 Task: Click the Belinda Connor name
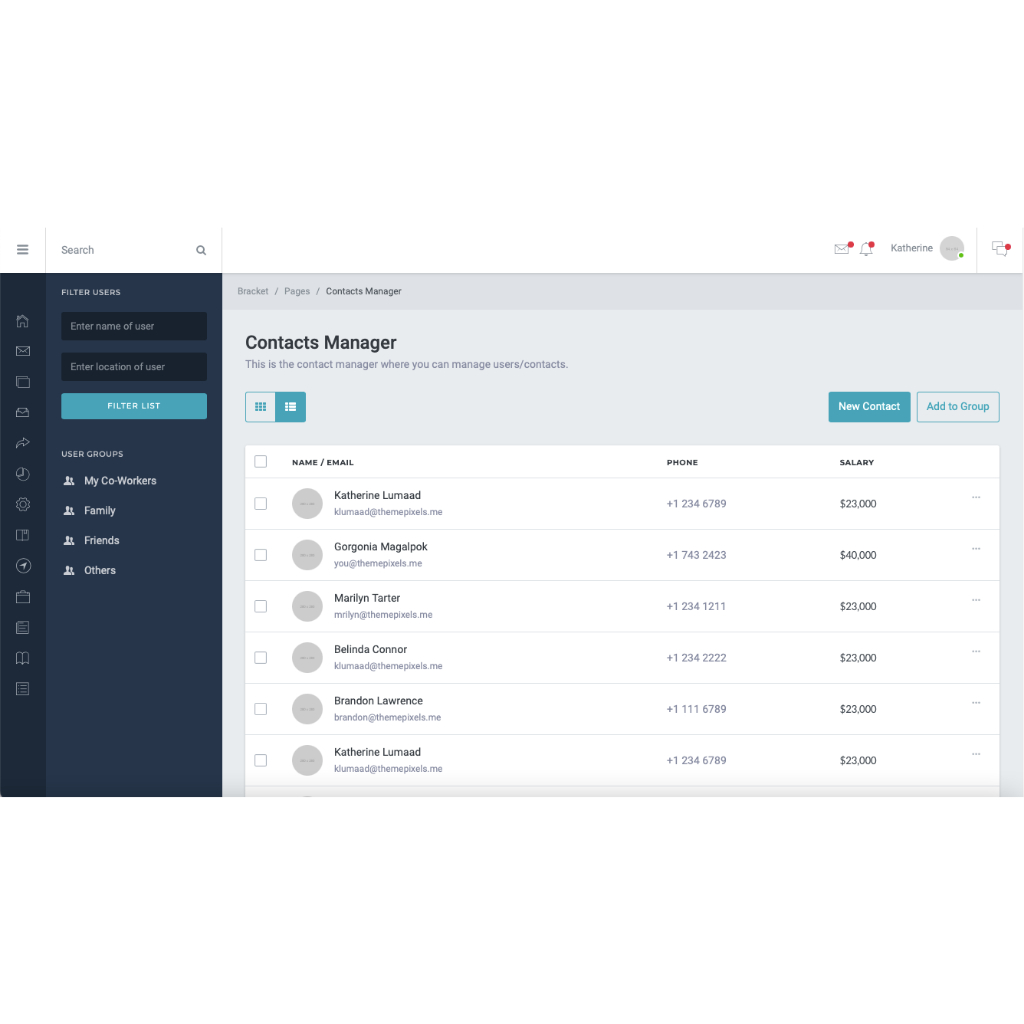370,650
